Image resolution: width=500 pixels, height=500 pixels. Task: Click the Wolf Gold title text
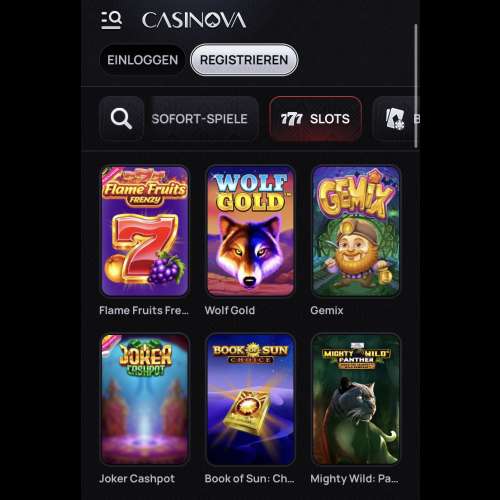click(x=230, y=310)
